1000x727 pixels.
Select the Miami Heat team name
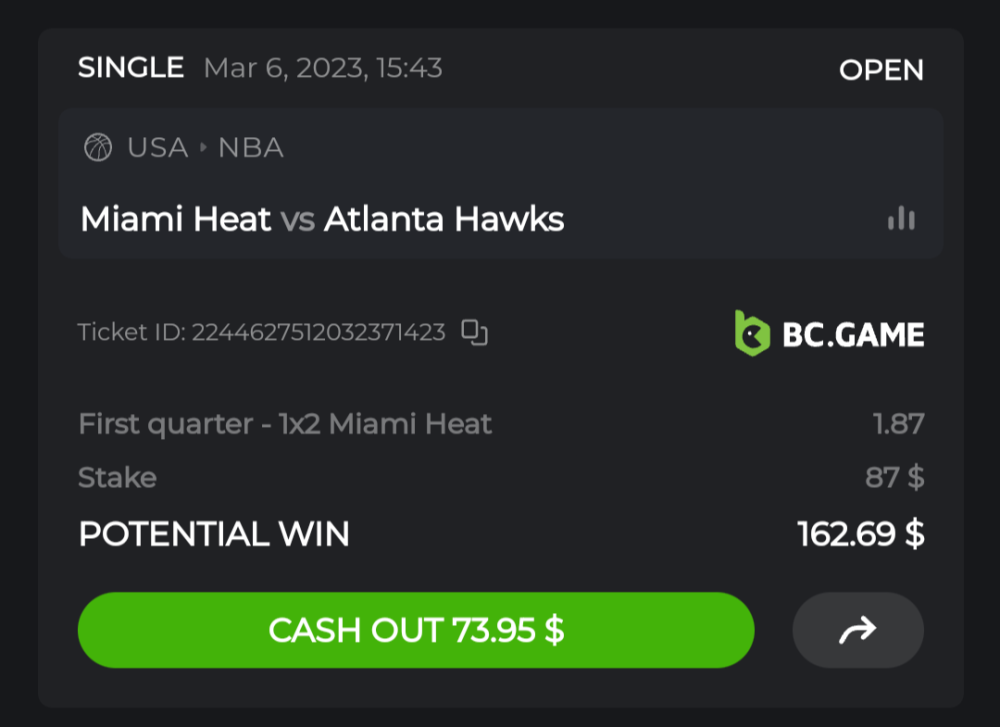coord(175,219)
